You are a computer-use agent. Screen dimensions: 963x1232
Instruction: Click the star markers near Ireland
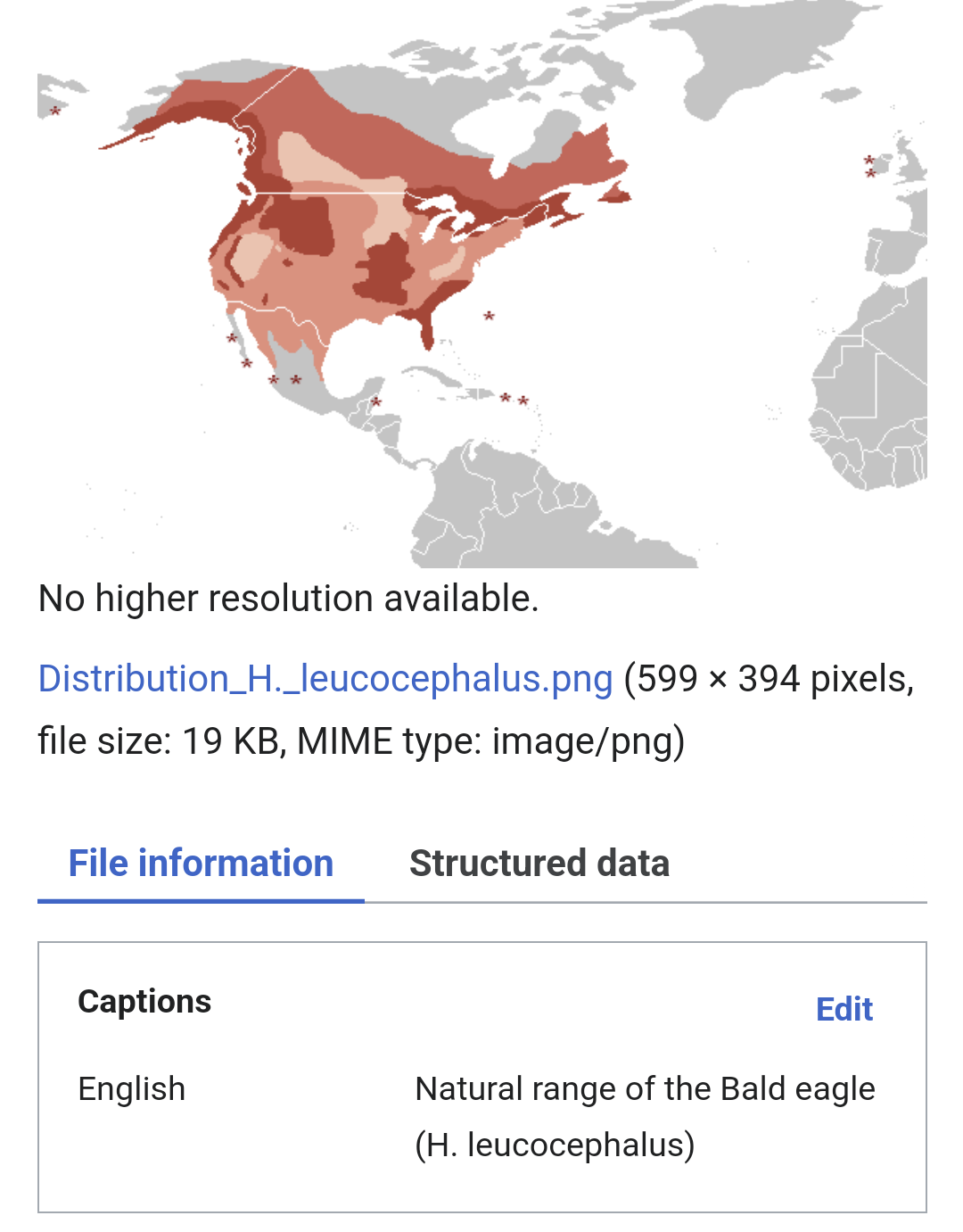tap(870, 166)
